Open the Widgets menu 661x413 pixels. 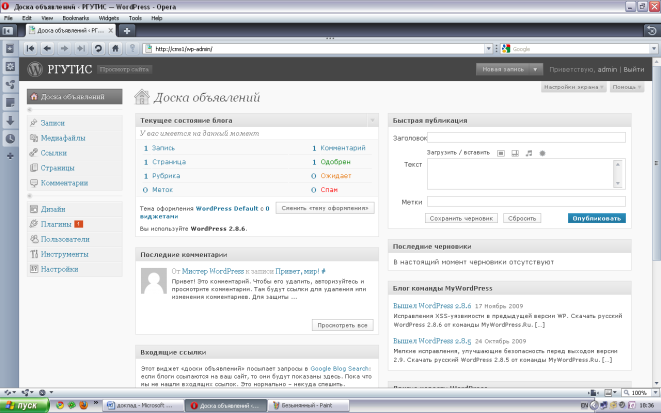pyautogui.click(x=109, y=18)
